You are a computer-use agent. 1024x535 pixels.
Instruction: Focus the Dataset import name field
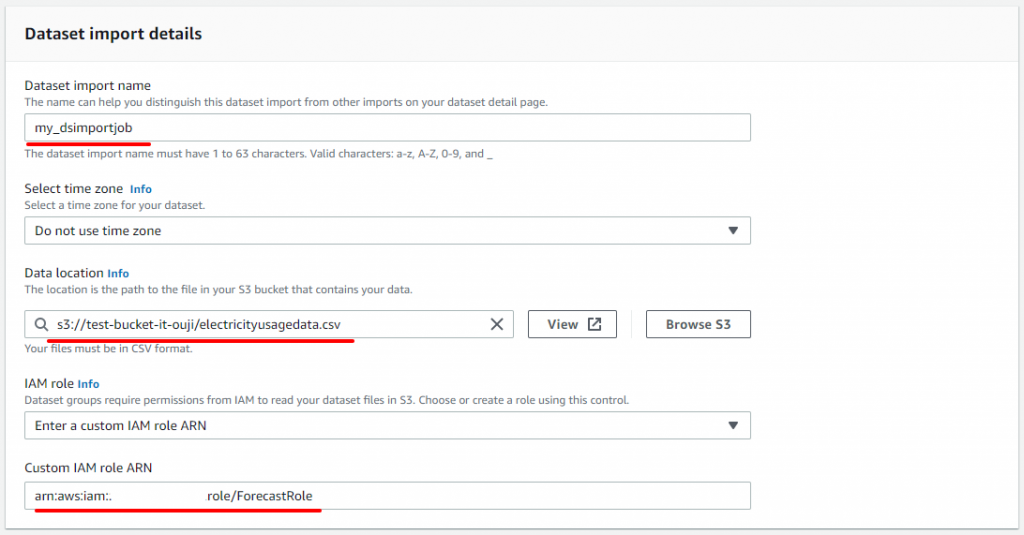click(x=387, y=127)
